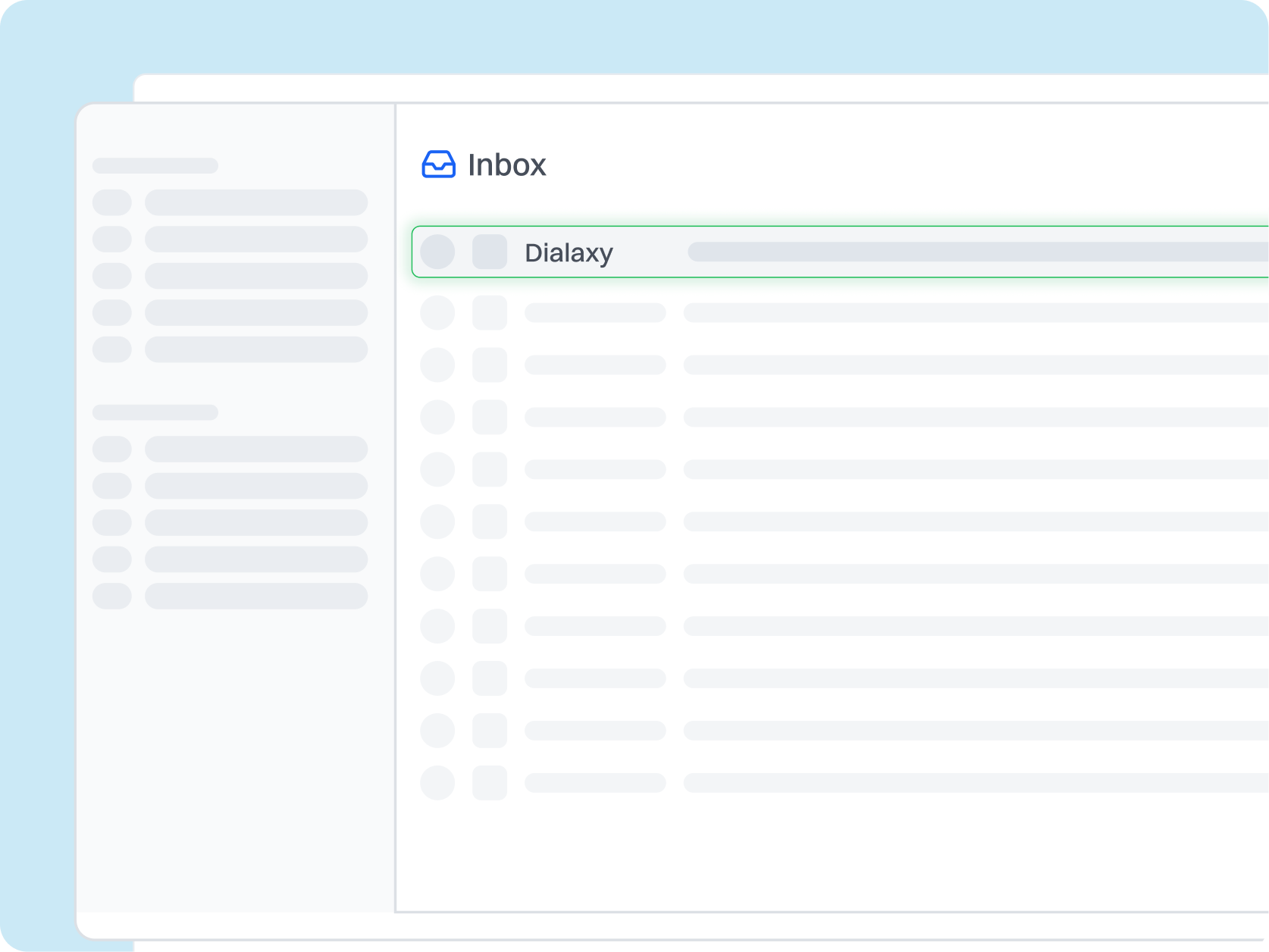Click the icon beside the second sidebar item
The width and height of the screenshot is (1269, 952).
112,240
